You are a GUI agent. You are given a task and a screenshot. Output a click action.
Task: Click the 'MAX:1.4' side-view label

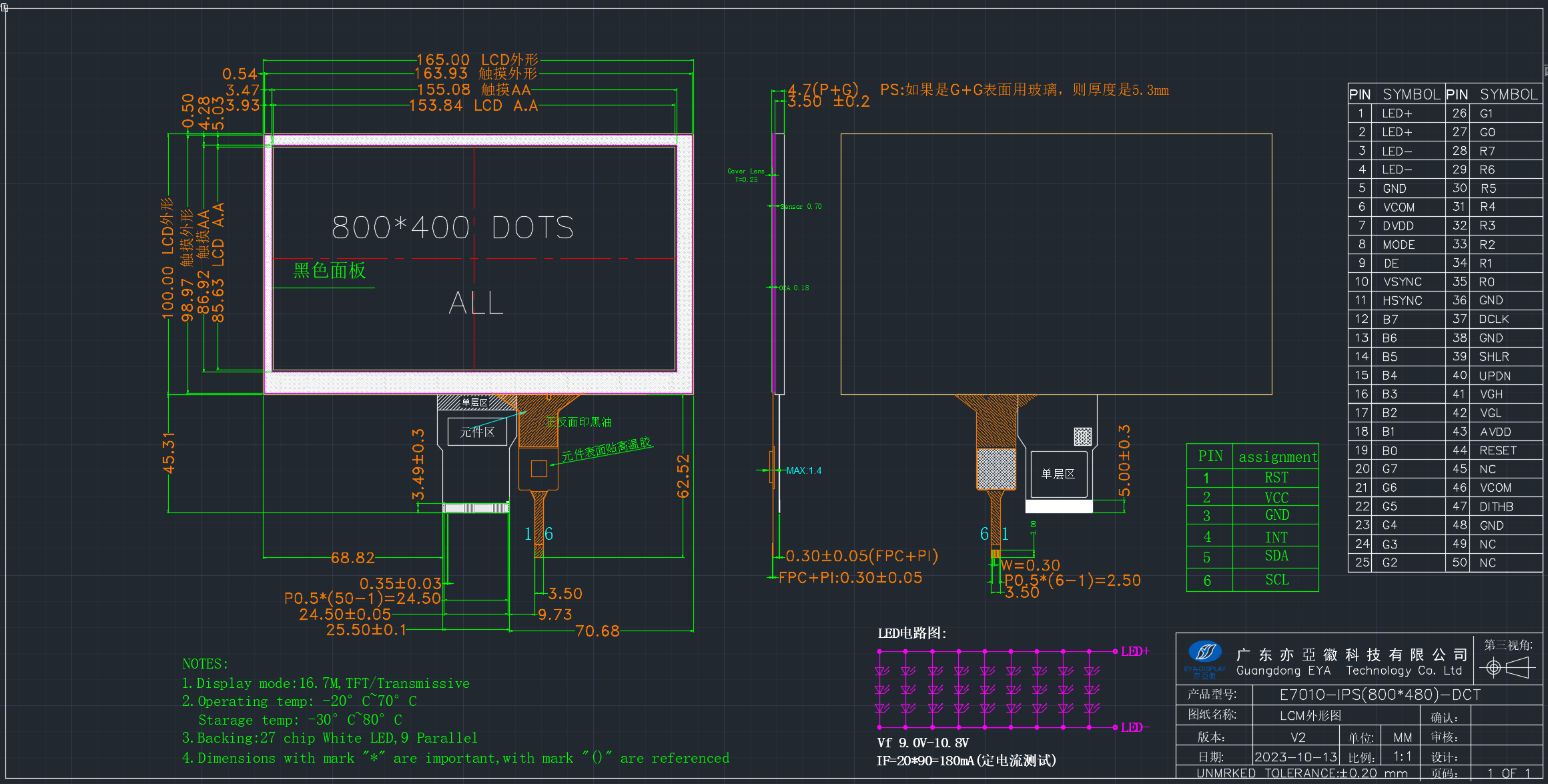pyautogui.click(x=803, y=470)
